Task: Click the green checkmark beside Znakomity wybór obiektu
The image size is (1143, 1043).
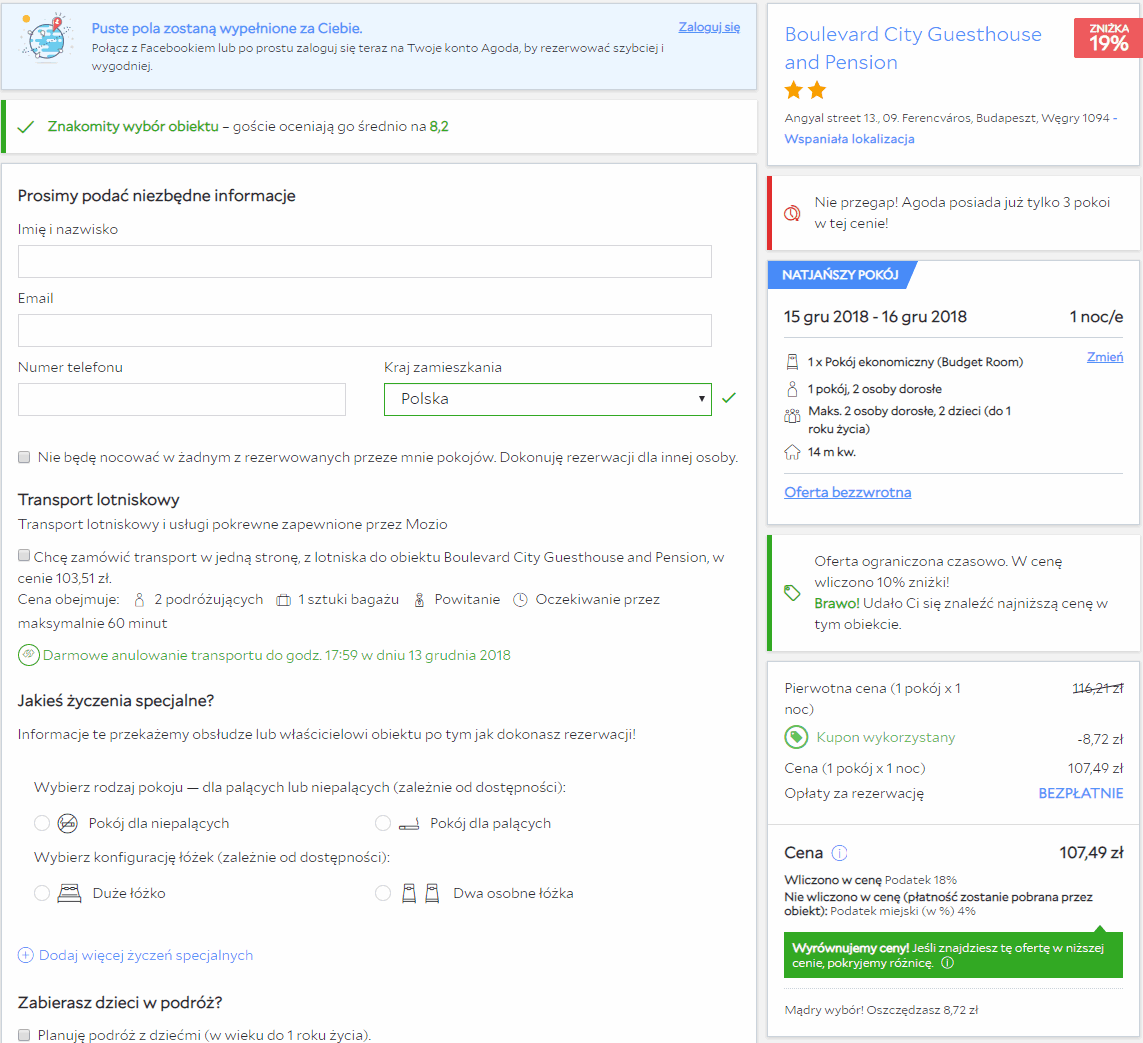Action: 26,127
